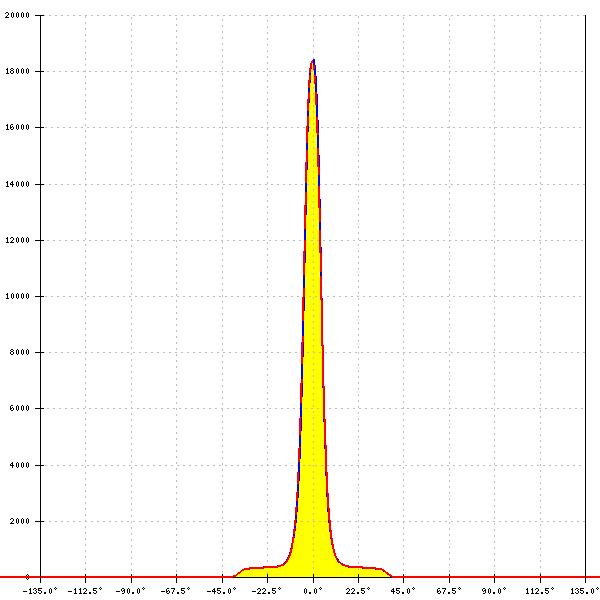The image size is (600, 600).
Task: Select the 2000 y-axis label
Action: (19, 521)
